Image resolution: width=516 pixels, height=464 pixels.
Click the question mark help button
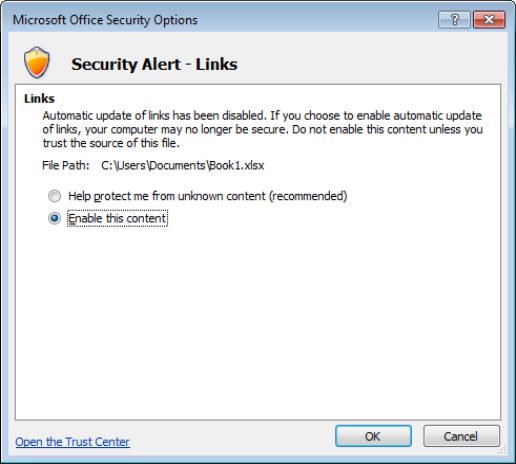coord(454,20)
